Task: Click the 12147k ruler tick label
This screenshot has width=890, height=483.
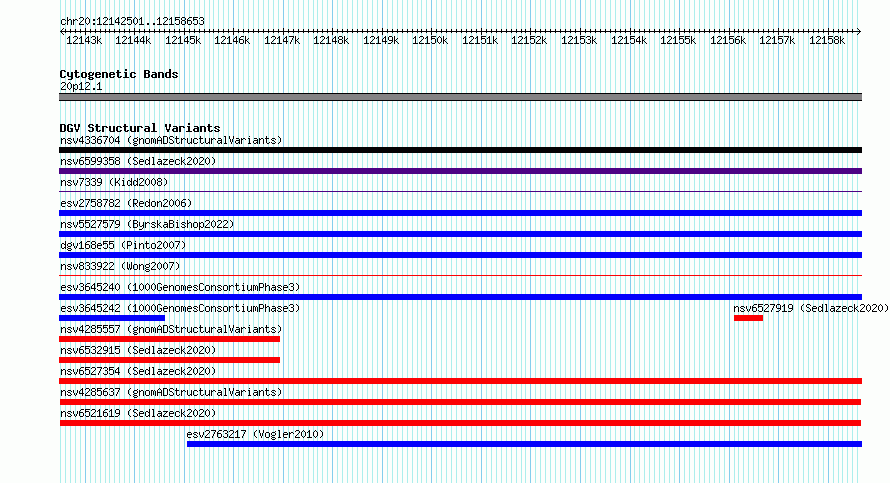Action: (x=282, y=40)
